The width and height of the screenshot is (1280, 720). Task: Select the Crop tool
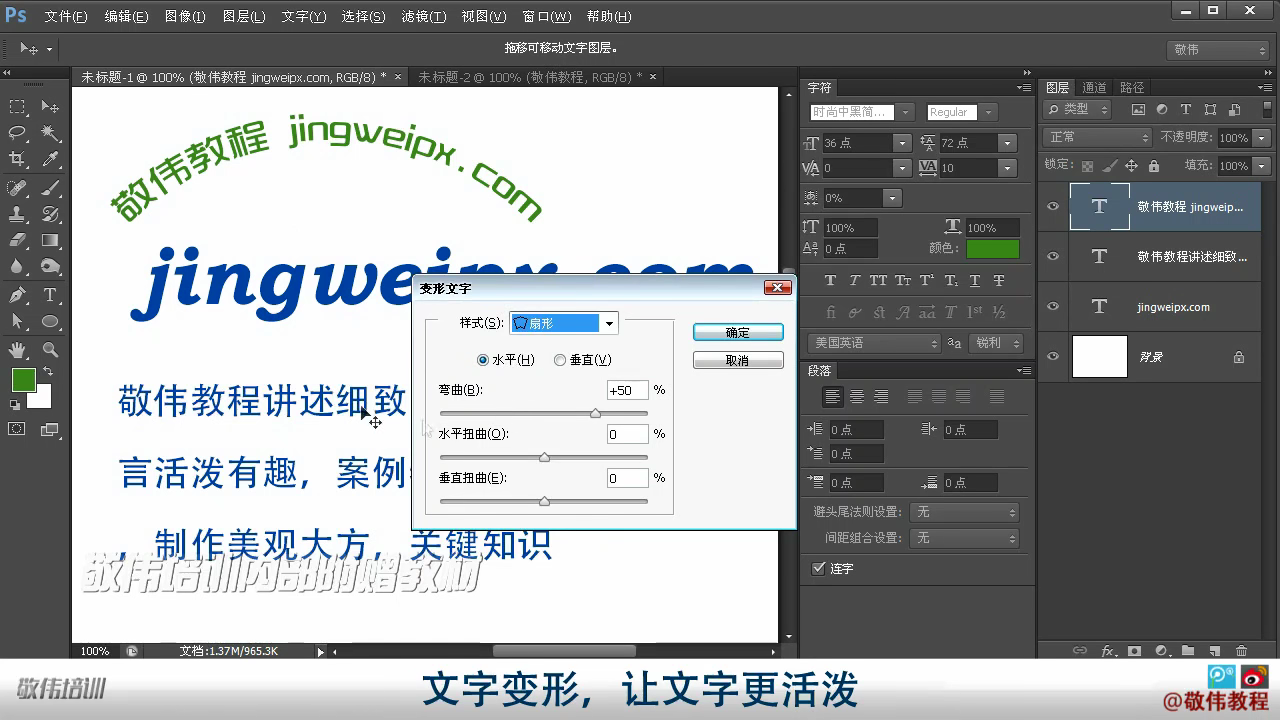pos(17,159)
